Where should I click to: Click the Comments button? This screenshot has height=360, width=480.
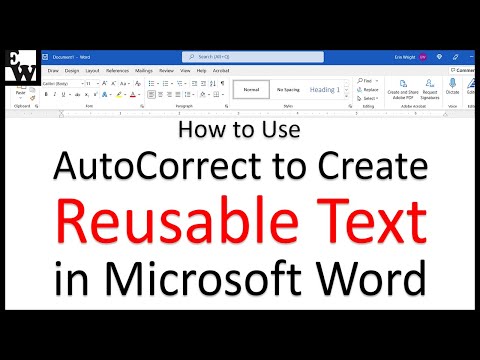462,70
